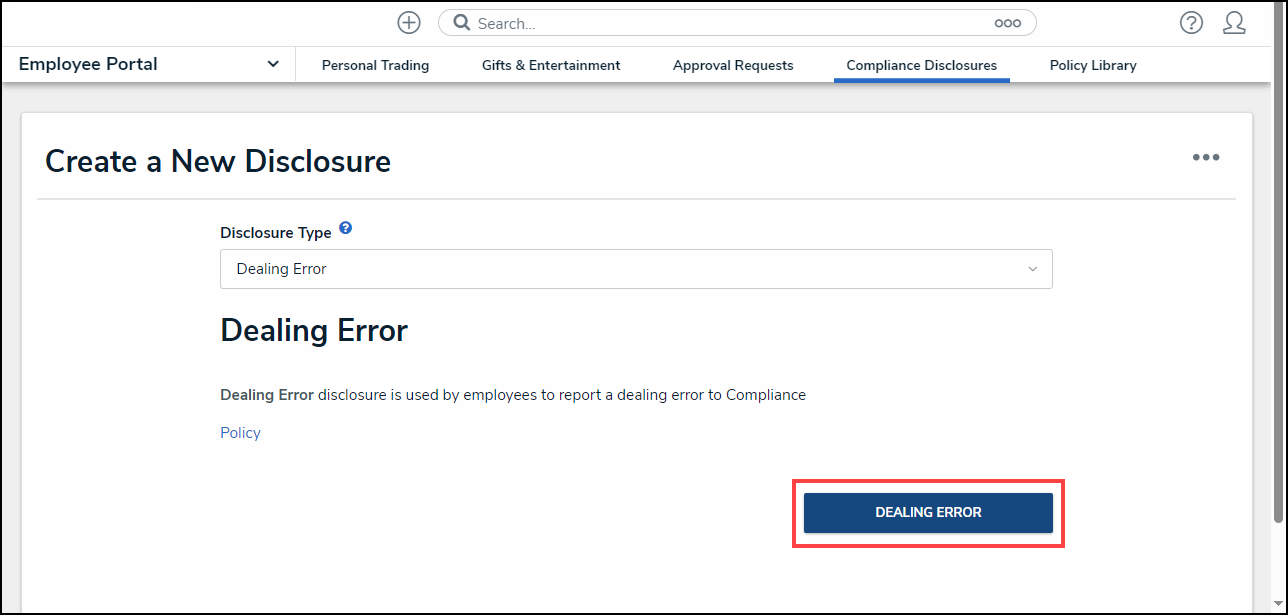Open the Policy link

tap(240, 433)
